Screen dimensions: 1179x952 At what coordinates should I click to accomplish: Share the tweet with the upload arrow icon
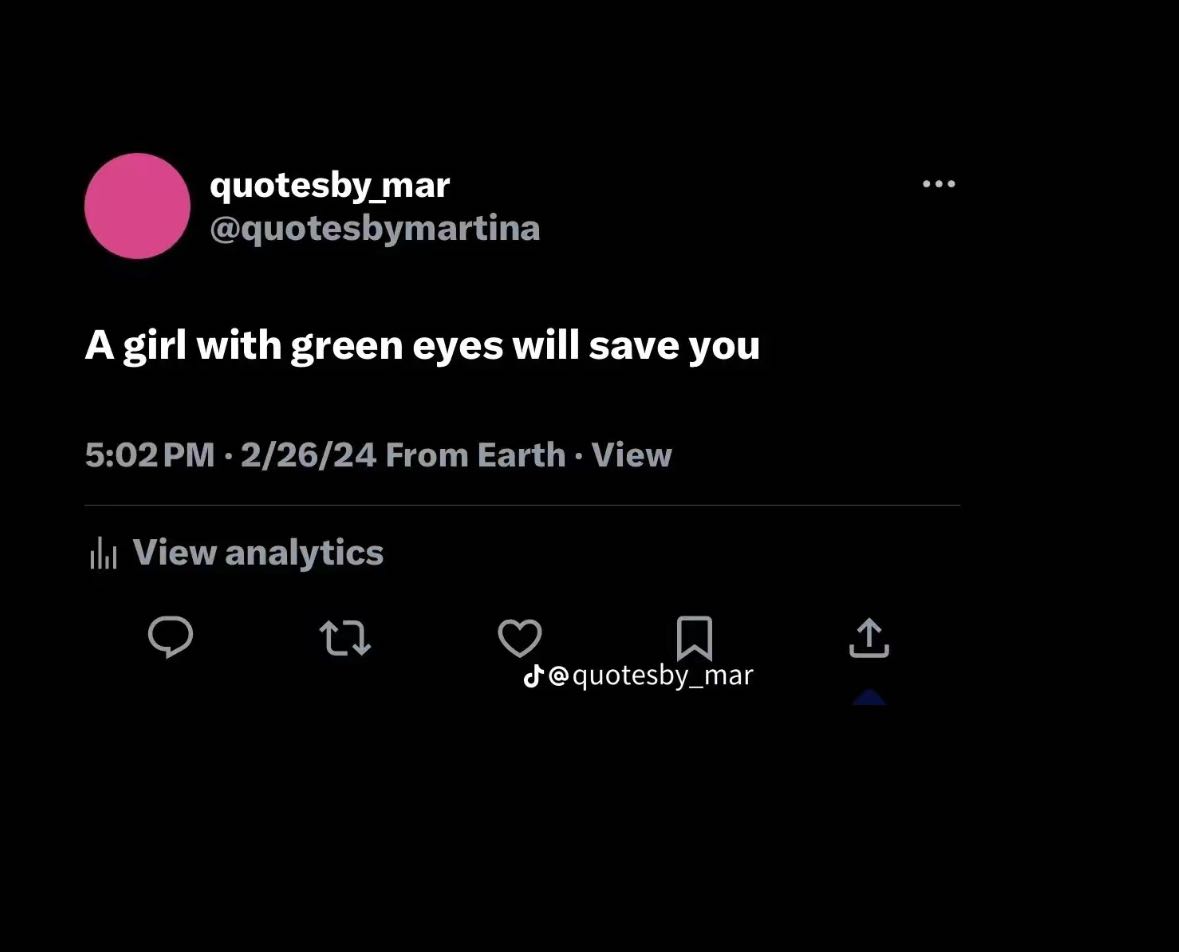pyautogui.click(x=869, y=638)
